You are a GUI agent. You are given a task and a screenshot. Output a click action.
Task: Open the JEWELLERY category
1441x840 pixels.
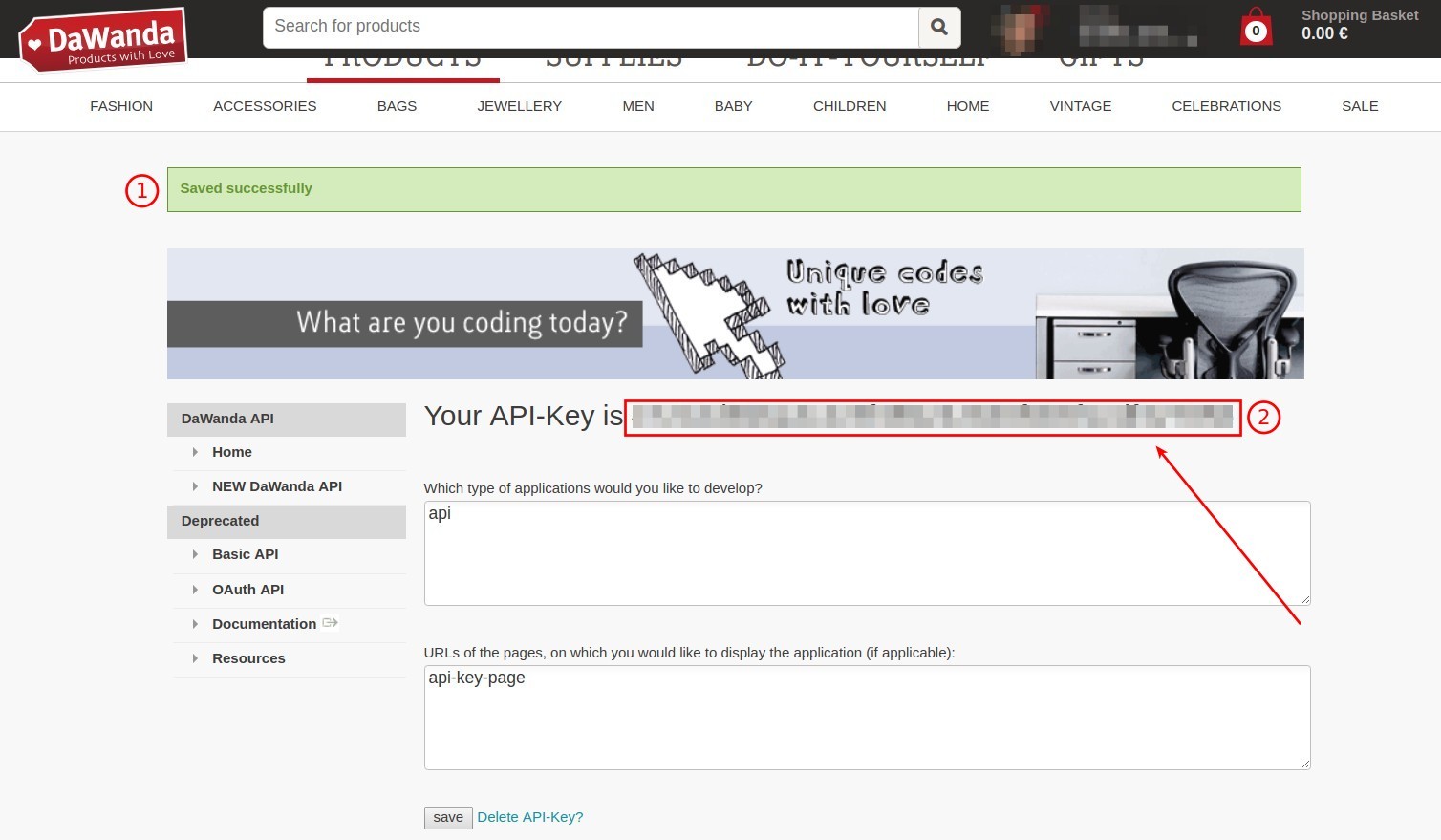520,106
